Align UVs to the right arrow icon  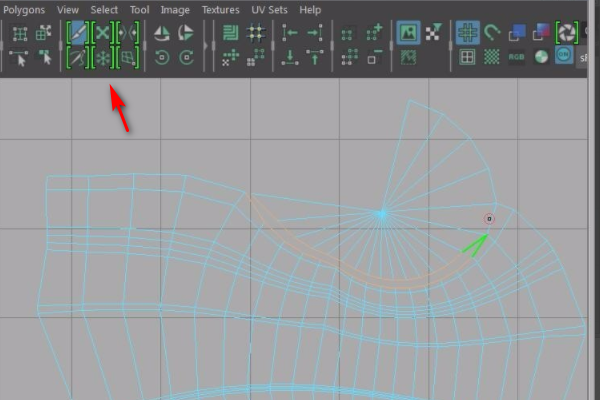[315, 33]
